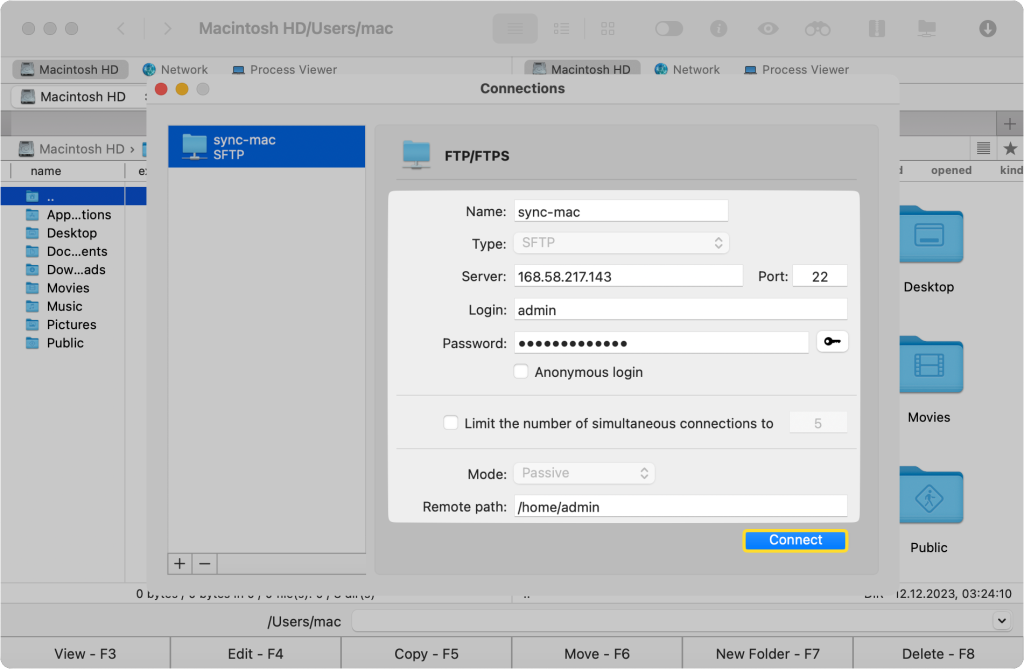Enable limiting simultaneous connections
The image size is (1024, 669).
(450, 422)
